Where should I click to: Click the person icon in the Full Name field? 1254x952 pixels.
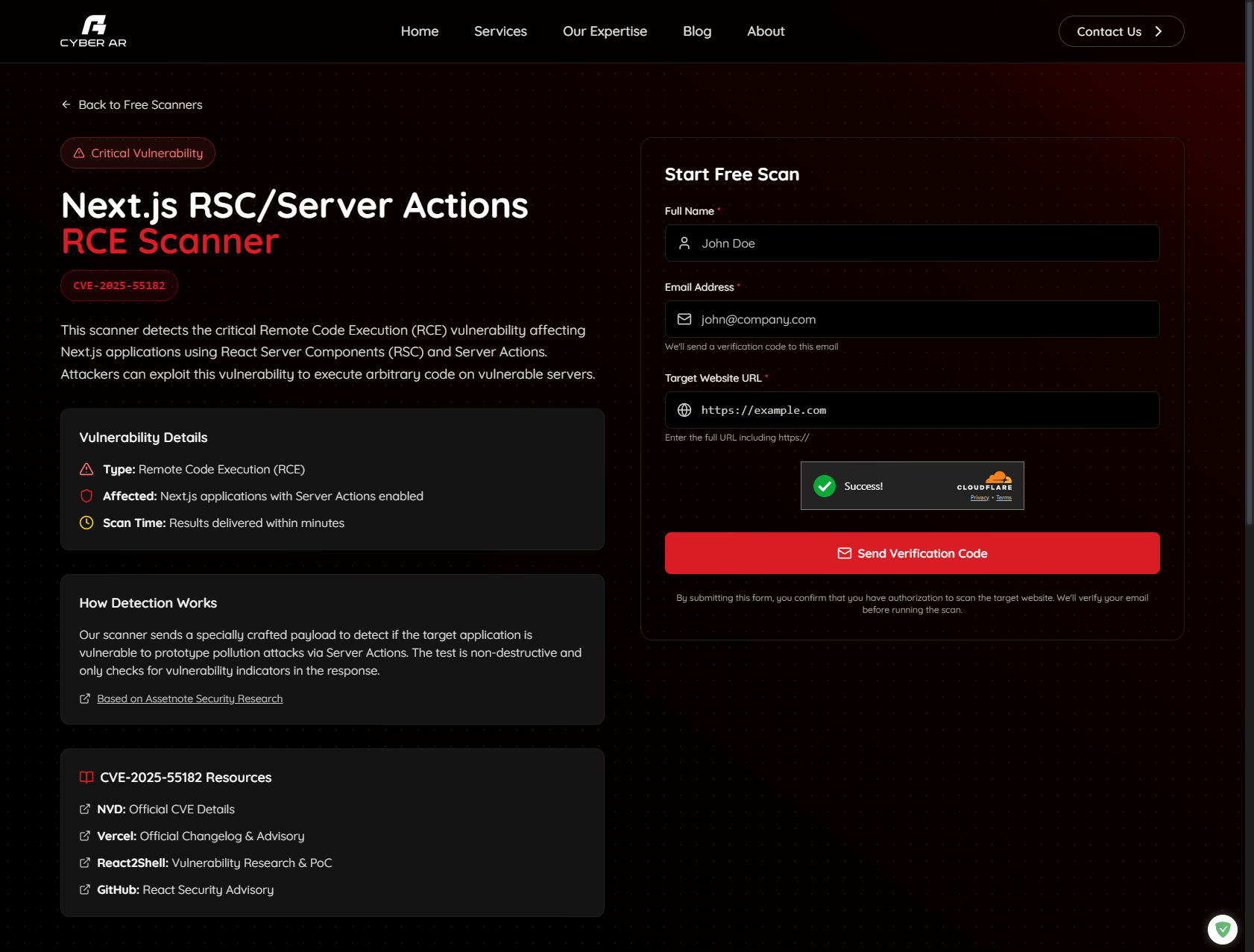pyautogui.click(x=684, y=243)
